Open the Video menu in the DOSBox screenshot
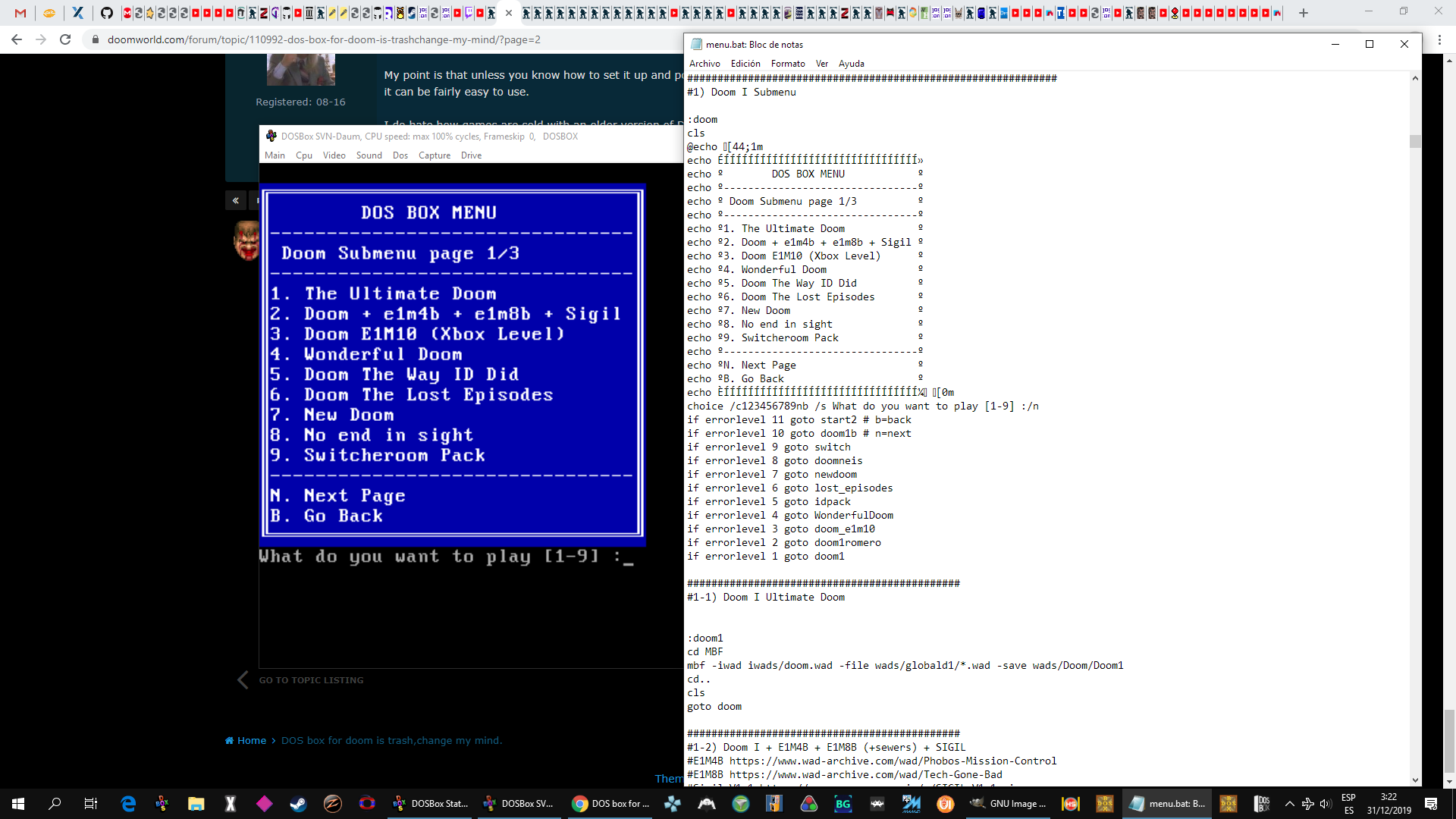This screenshot has width=1456, height=819. [334, 155]
